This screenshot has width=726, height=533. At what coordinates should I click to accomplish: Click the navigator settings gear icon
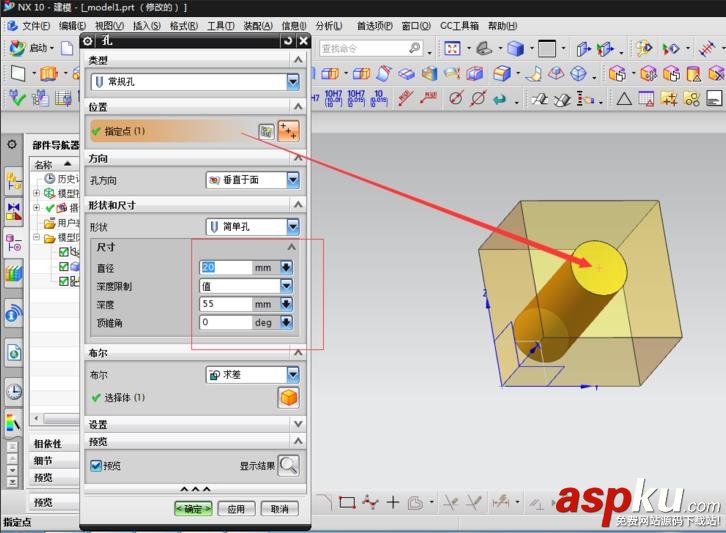[x=12, y=144]
